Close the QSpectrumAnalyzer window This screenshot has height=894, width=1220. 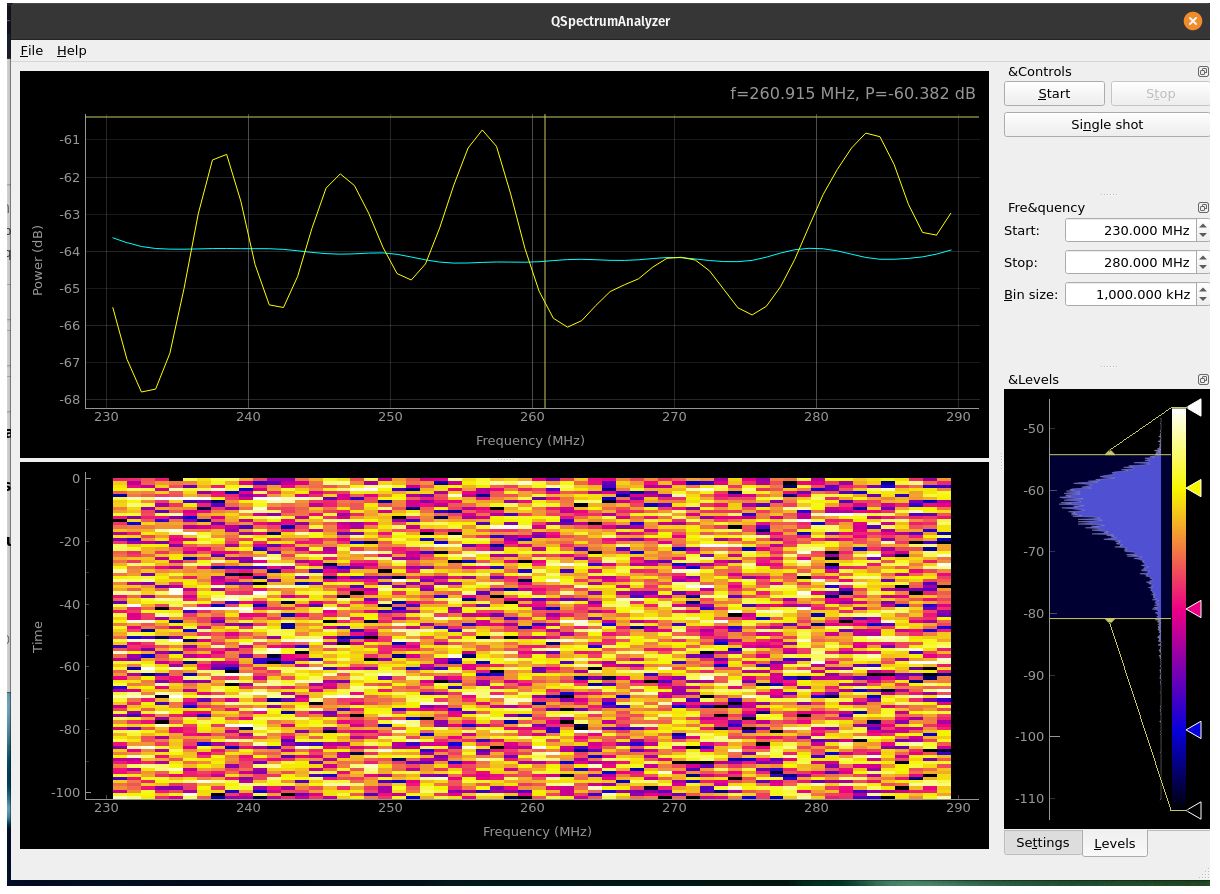click(1193, 21)
